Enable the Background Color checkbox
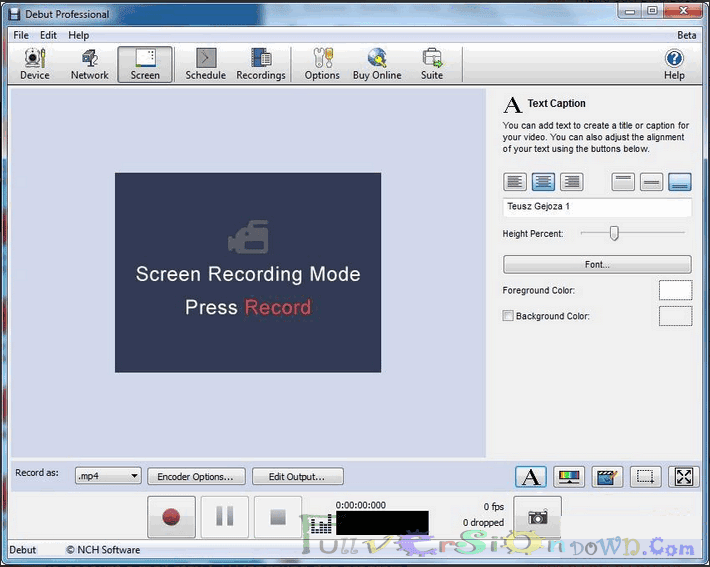Viewport: 710px width, 567px height. coord(508,316)
